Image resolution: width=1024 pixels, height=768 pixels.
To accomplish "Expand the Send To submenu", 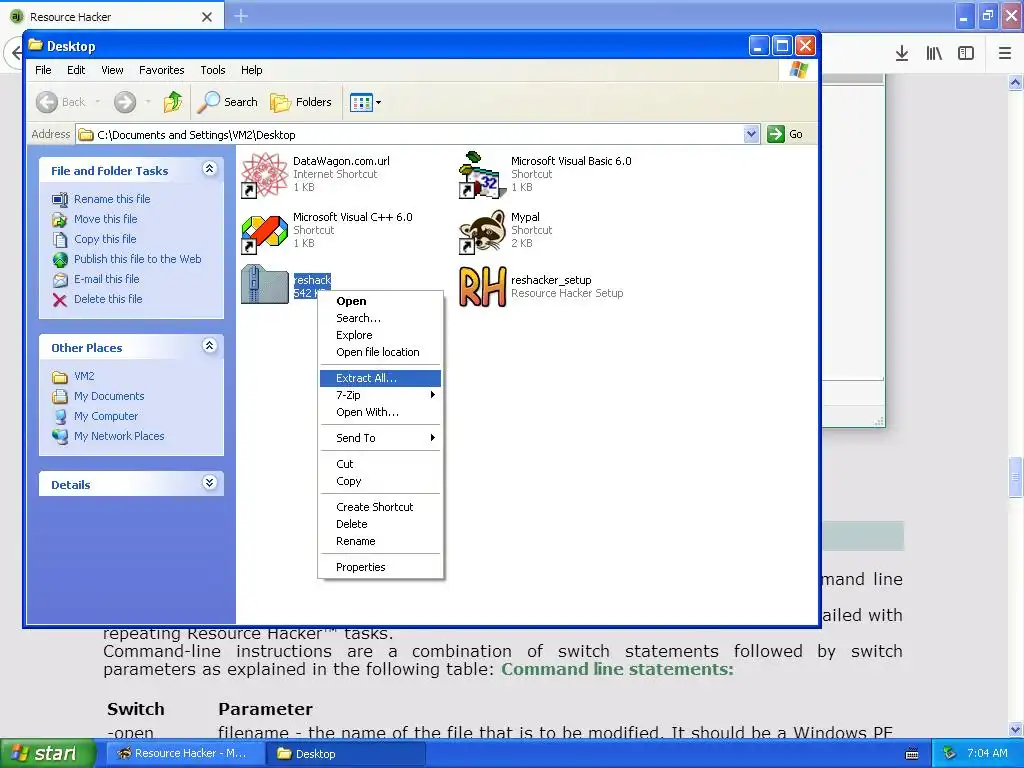I will [380, 438].
